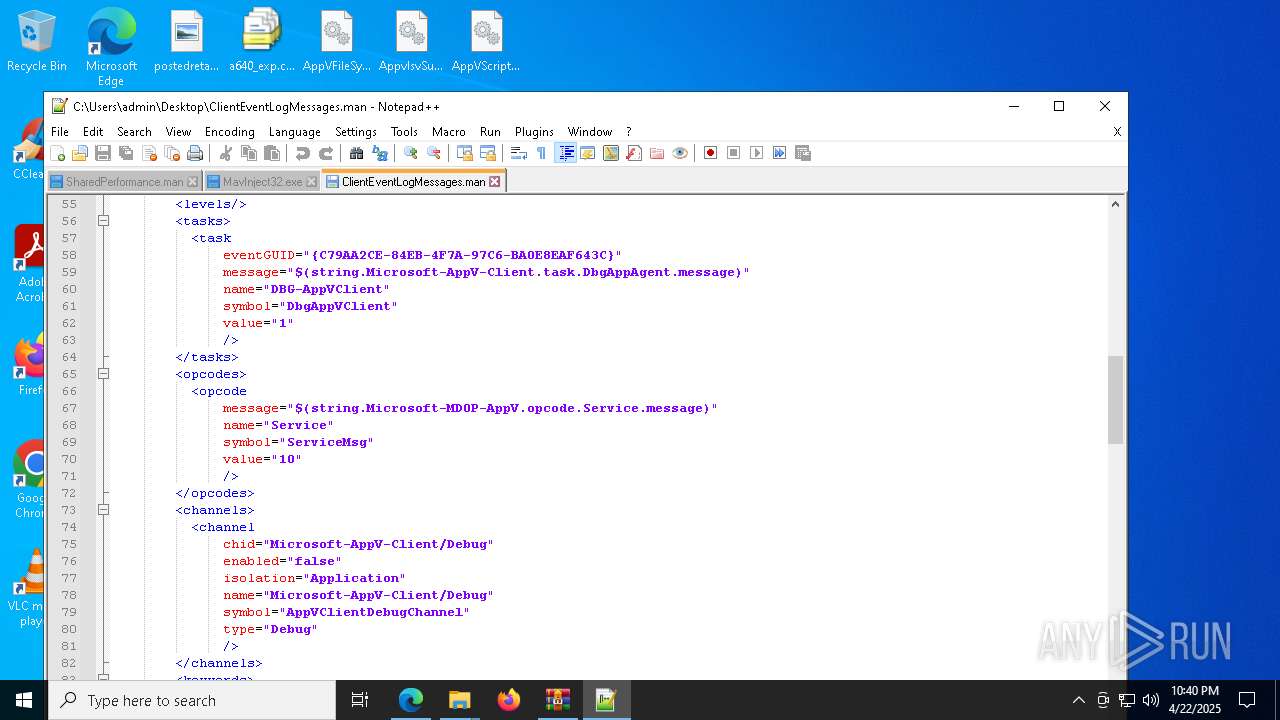Open the Edit menu

coord(93,131)
